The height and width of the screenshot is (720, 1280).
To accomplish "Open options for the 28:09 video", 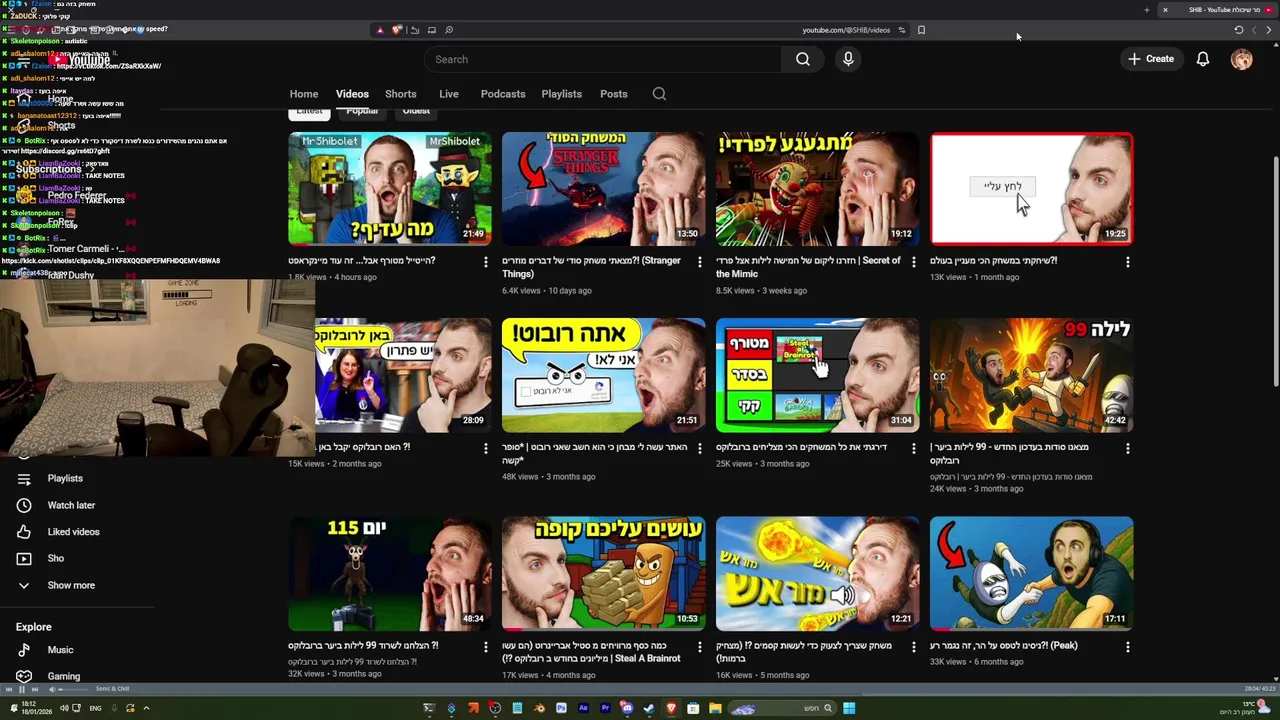I will [485, 448].
